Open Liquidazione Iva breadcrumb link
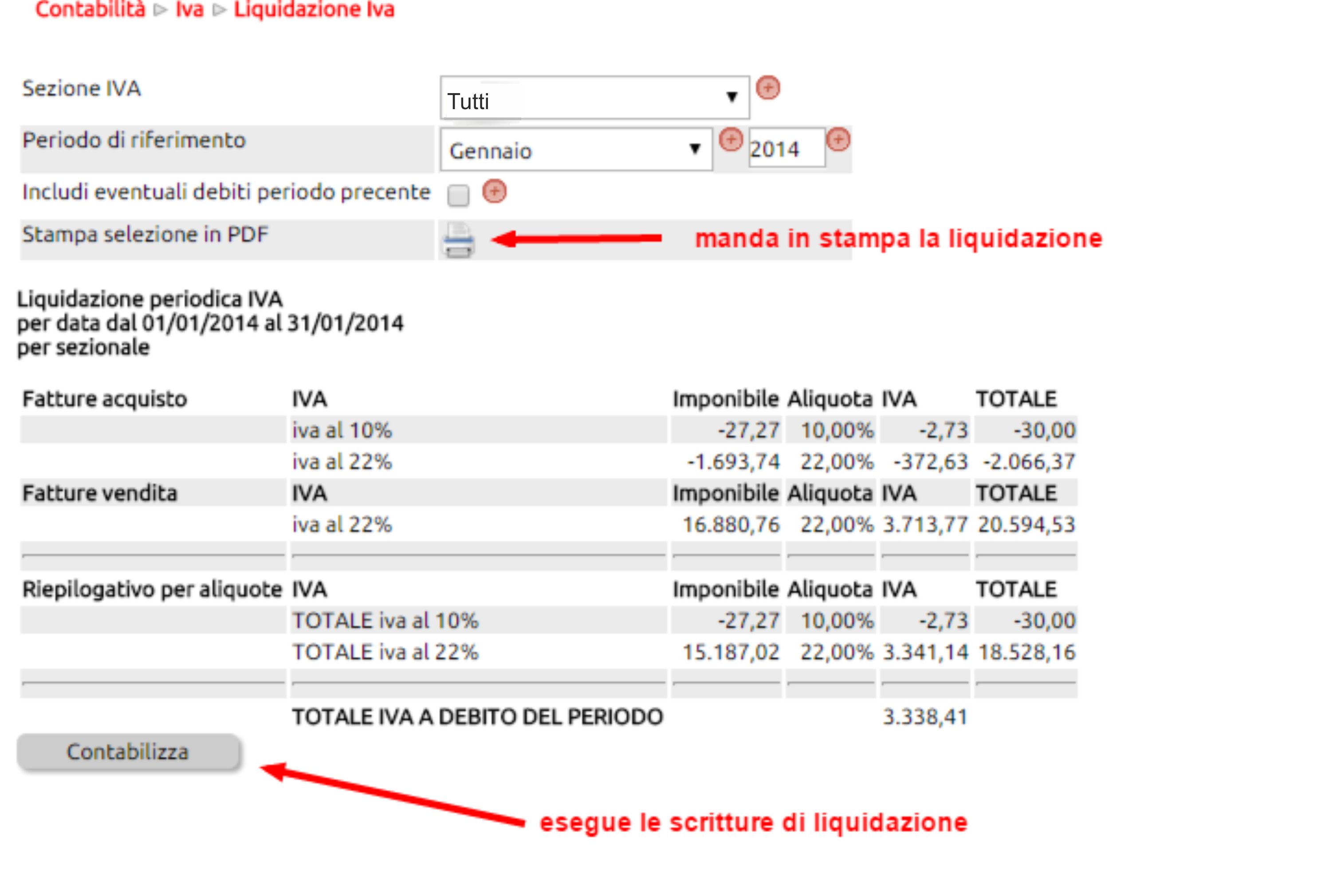1329x896 pixels. 314,10
